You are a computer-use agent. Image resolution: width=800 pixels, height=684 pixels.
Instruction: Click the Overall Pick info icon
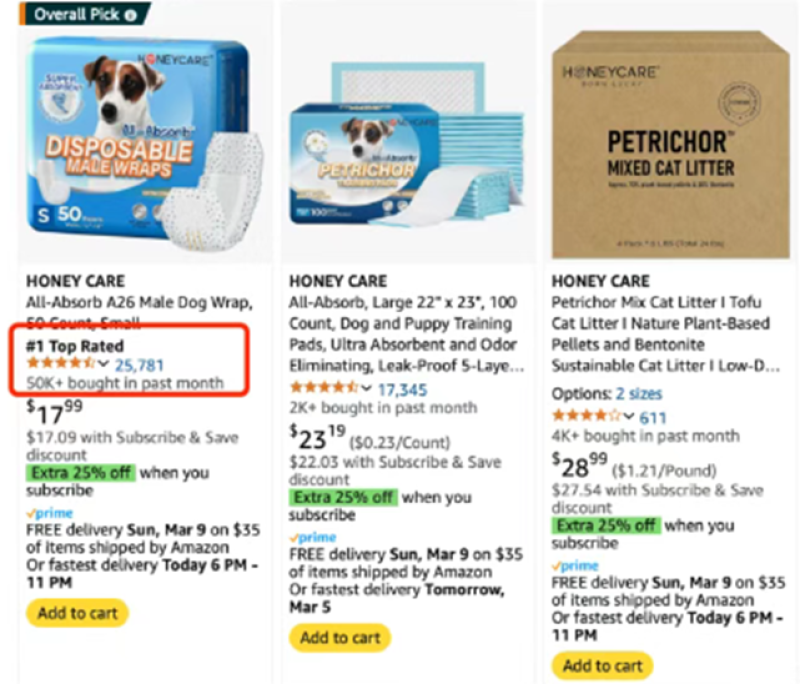pos(131,15)
